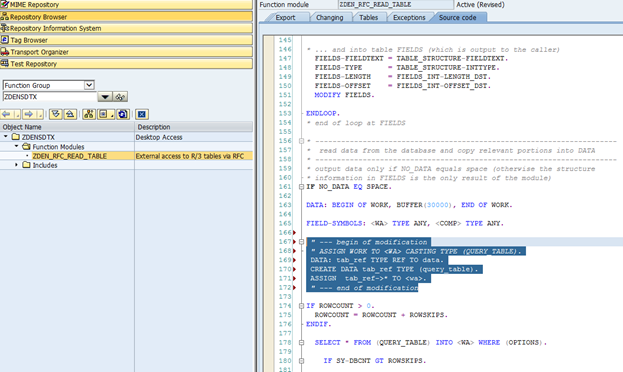The width and height of the screenshot is (623, 372).
Task: Fold the IF NO_DATA block at line 161
Action: click(x=301, y=186)
